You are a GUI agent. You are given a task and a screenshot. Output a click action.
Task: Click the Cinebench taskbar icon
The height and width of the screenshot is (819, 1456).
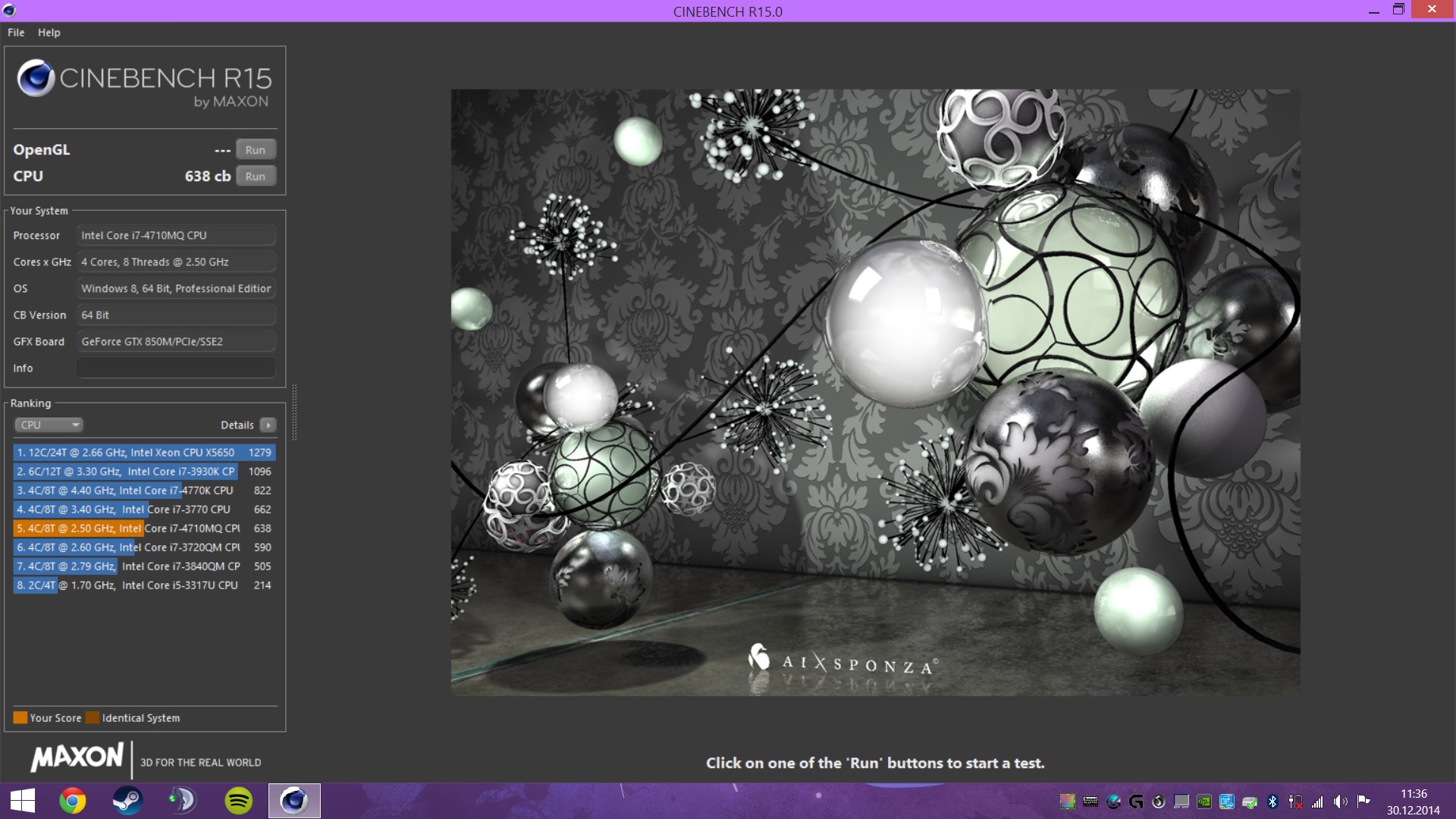(294, 801)
